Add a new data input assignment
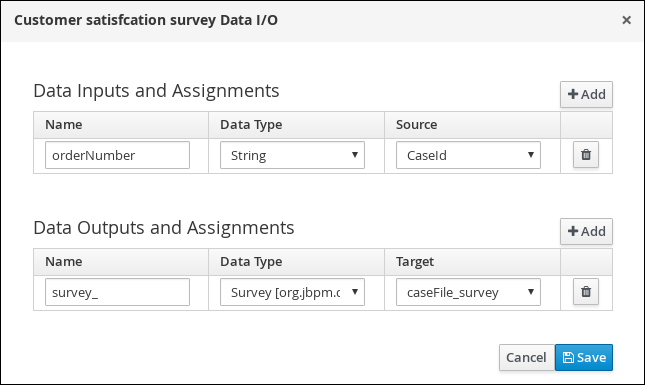The image size is (645, 385). pyautogui.click(x=586, y=94)
